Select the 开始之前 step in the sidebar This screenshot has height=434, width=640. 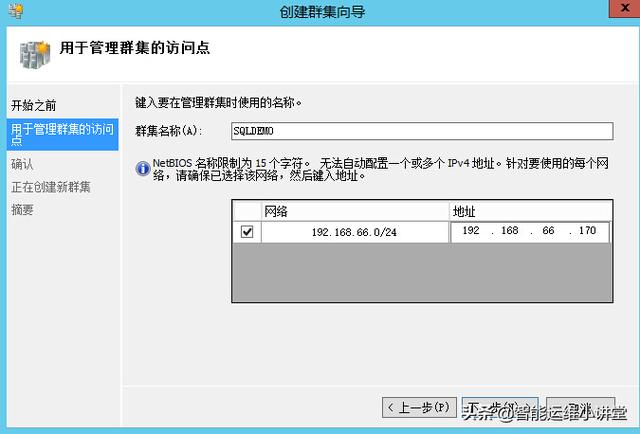click(33, 105)
